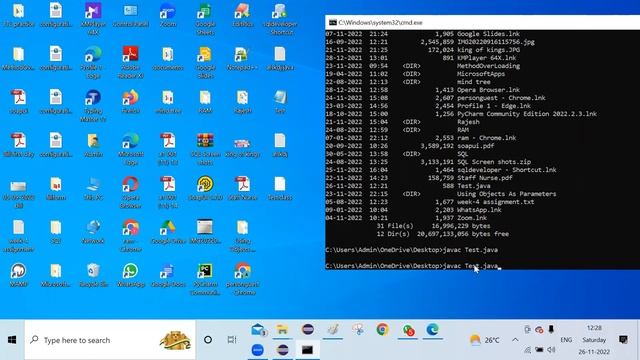Open the Google Slides desktop shortcut
640x360 pixels.
coord(205,62)
